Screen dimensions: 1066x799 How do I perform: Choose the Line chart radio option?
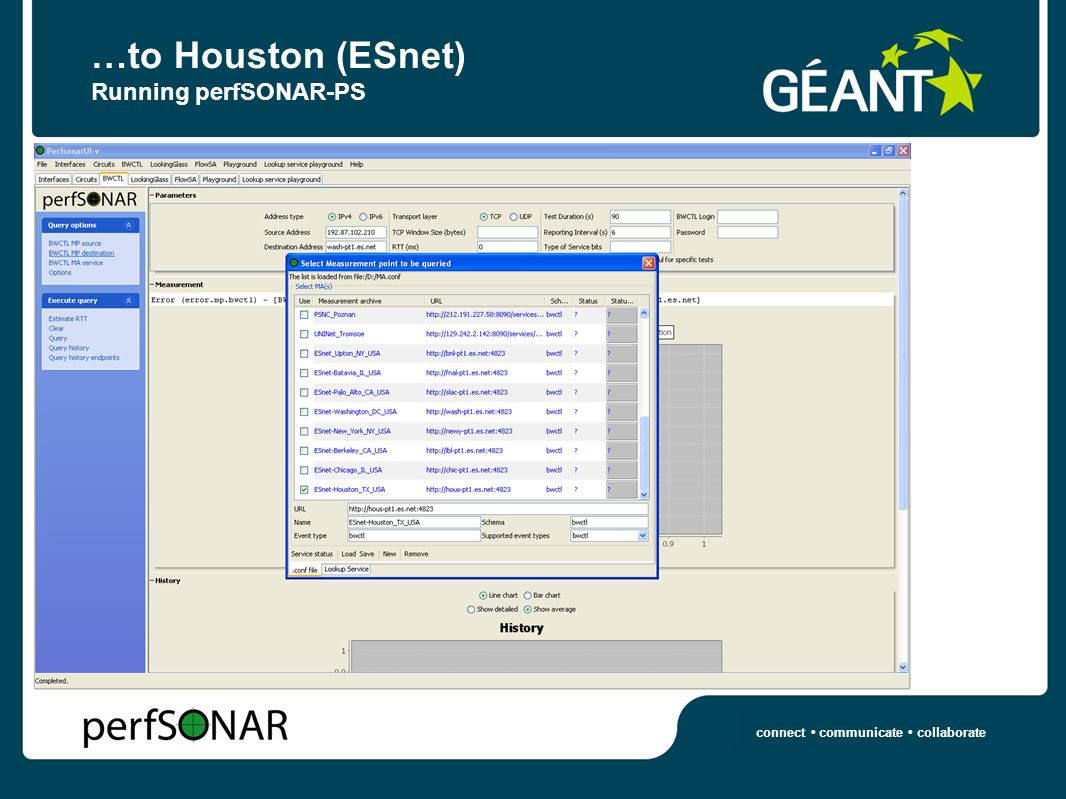coord(483,596)
